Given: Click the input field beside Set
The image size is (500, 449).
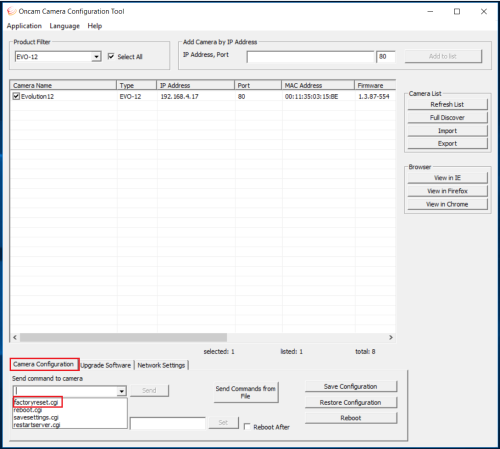Looking at the screenshot, I should click(x=168, y=423).
